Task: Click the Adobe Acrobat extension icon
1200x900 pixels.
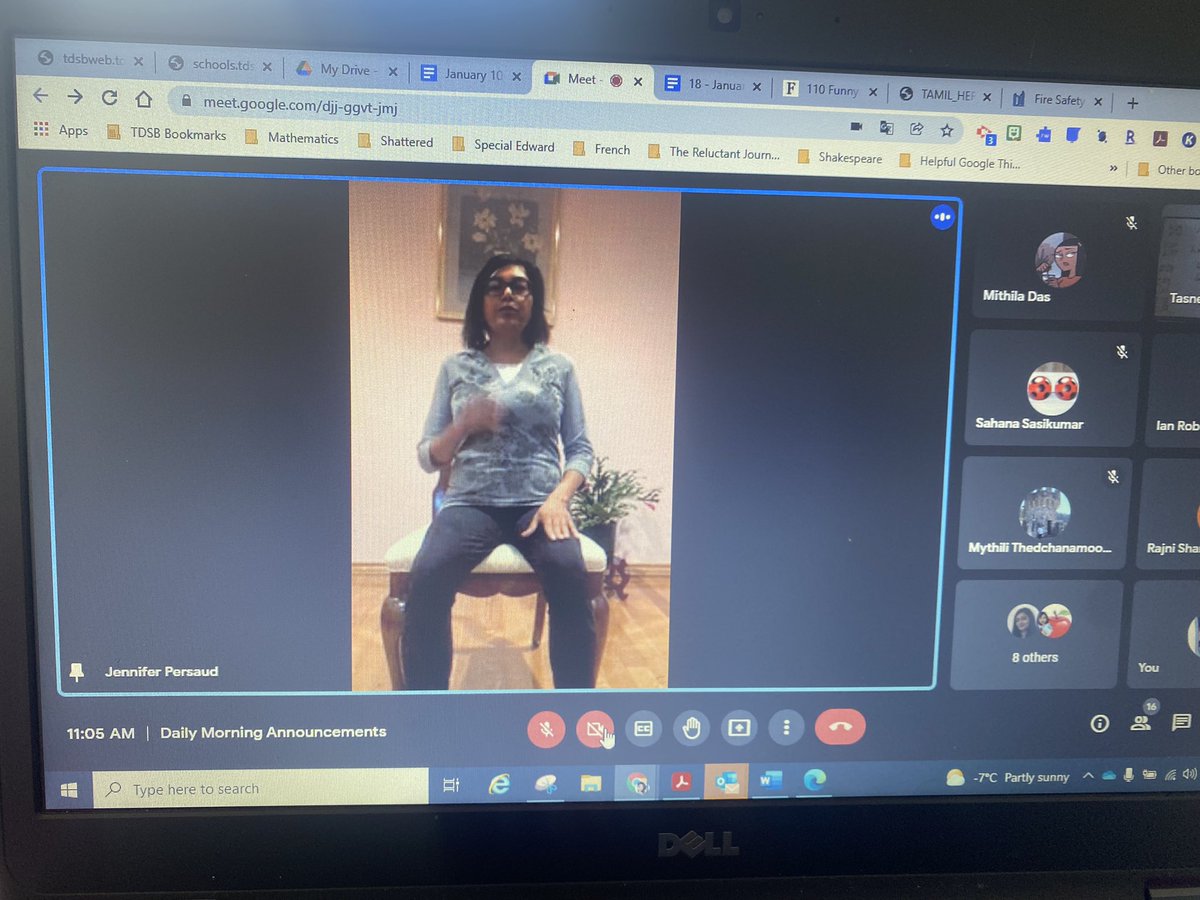Action: point(1161,138)
